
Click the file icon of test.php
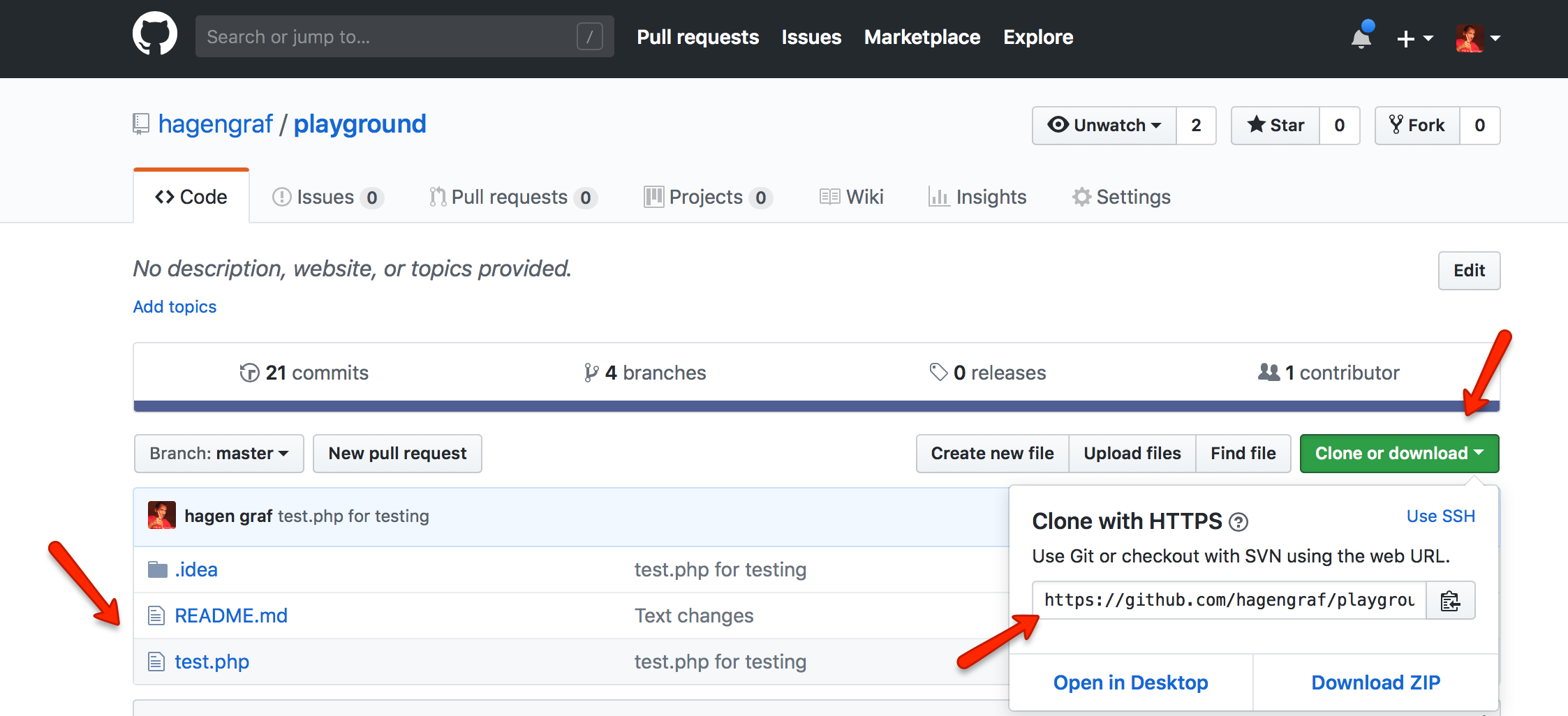pyautogui.click(x=156, y=662)
